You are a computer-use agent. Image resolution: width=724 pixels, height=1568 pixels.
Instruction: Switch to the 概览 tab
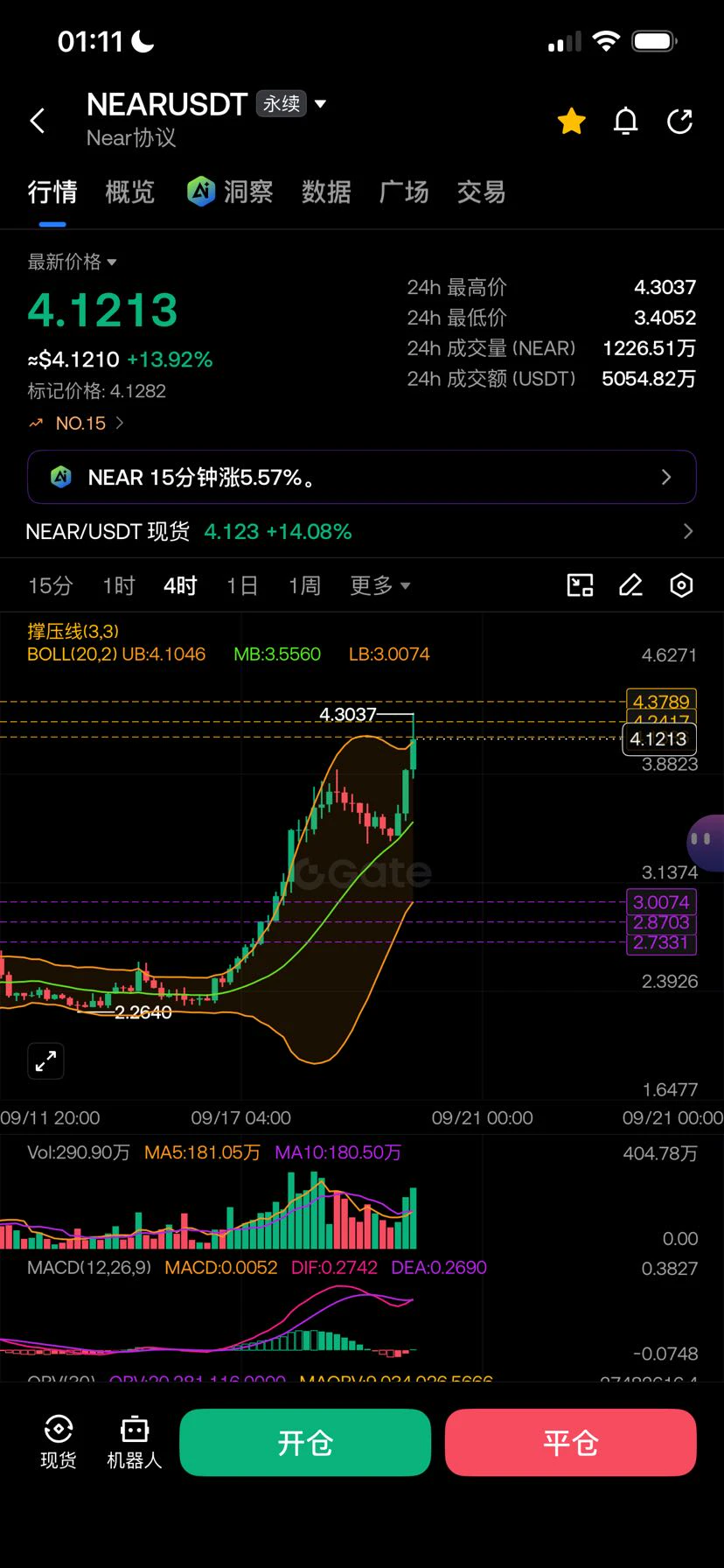(129, 192)
